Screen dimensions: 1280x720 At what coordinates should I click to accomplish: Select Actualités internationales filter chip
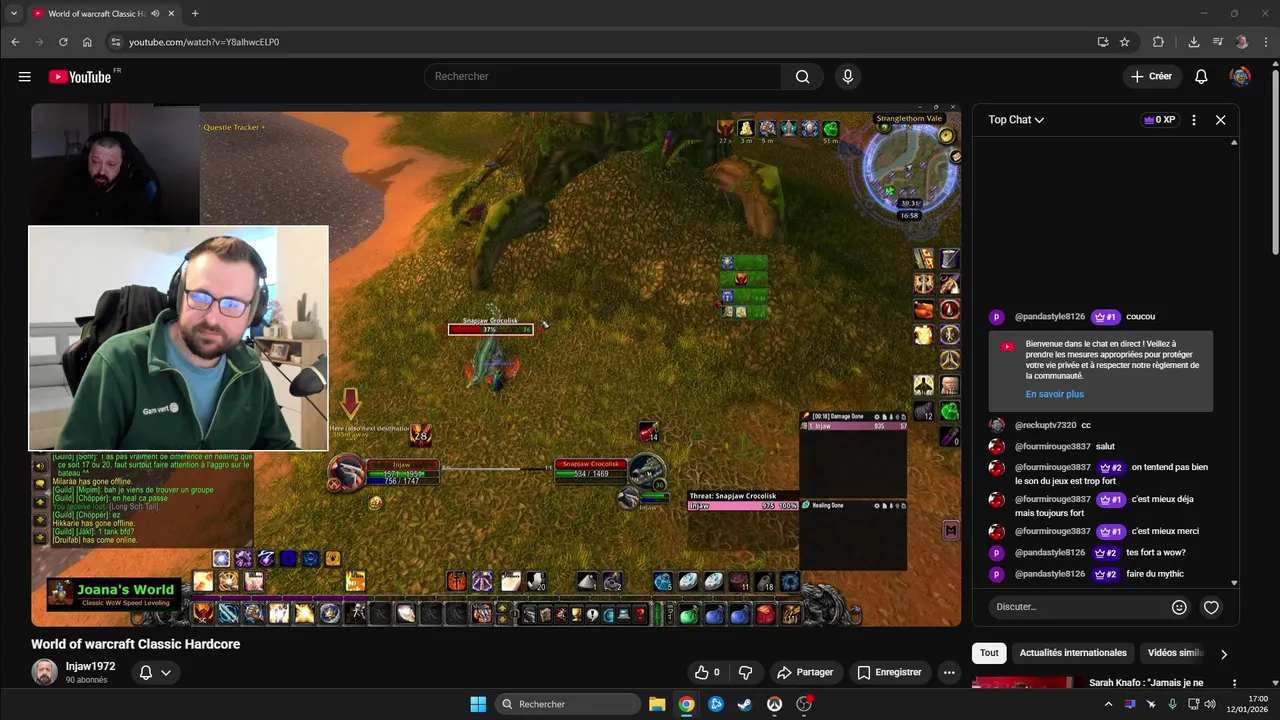click(x=1073, y=653)
